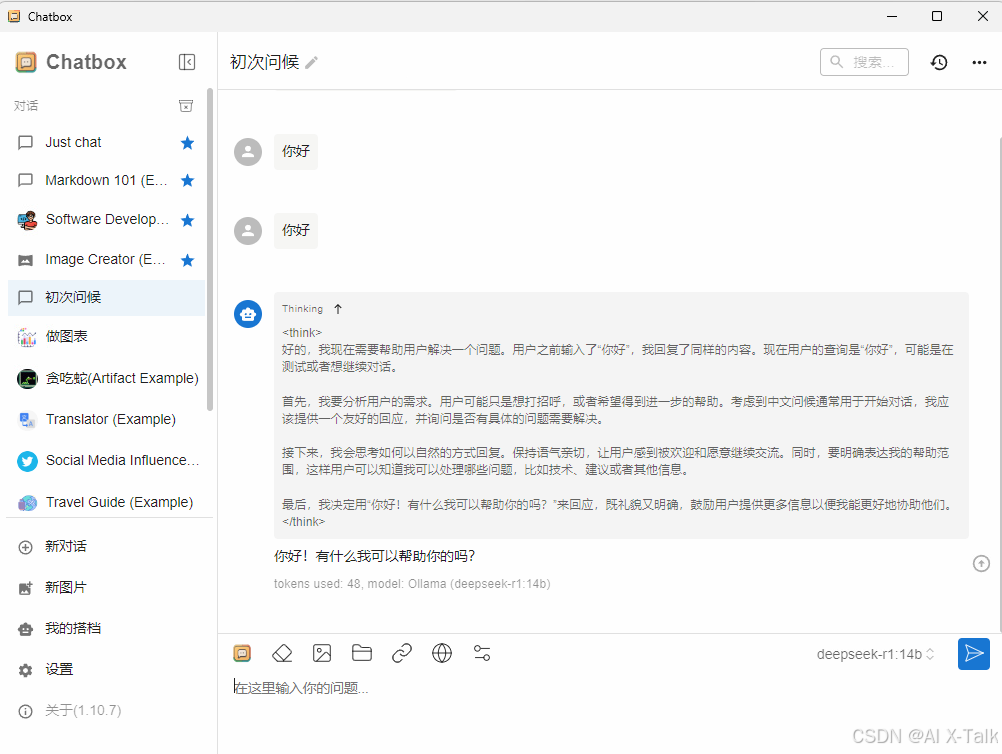The height and width of the screenshot is (754, 1002).
Task: Toggle star on Image Creator chat
Action: (x=187, y=260)
